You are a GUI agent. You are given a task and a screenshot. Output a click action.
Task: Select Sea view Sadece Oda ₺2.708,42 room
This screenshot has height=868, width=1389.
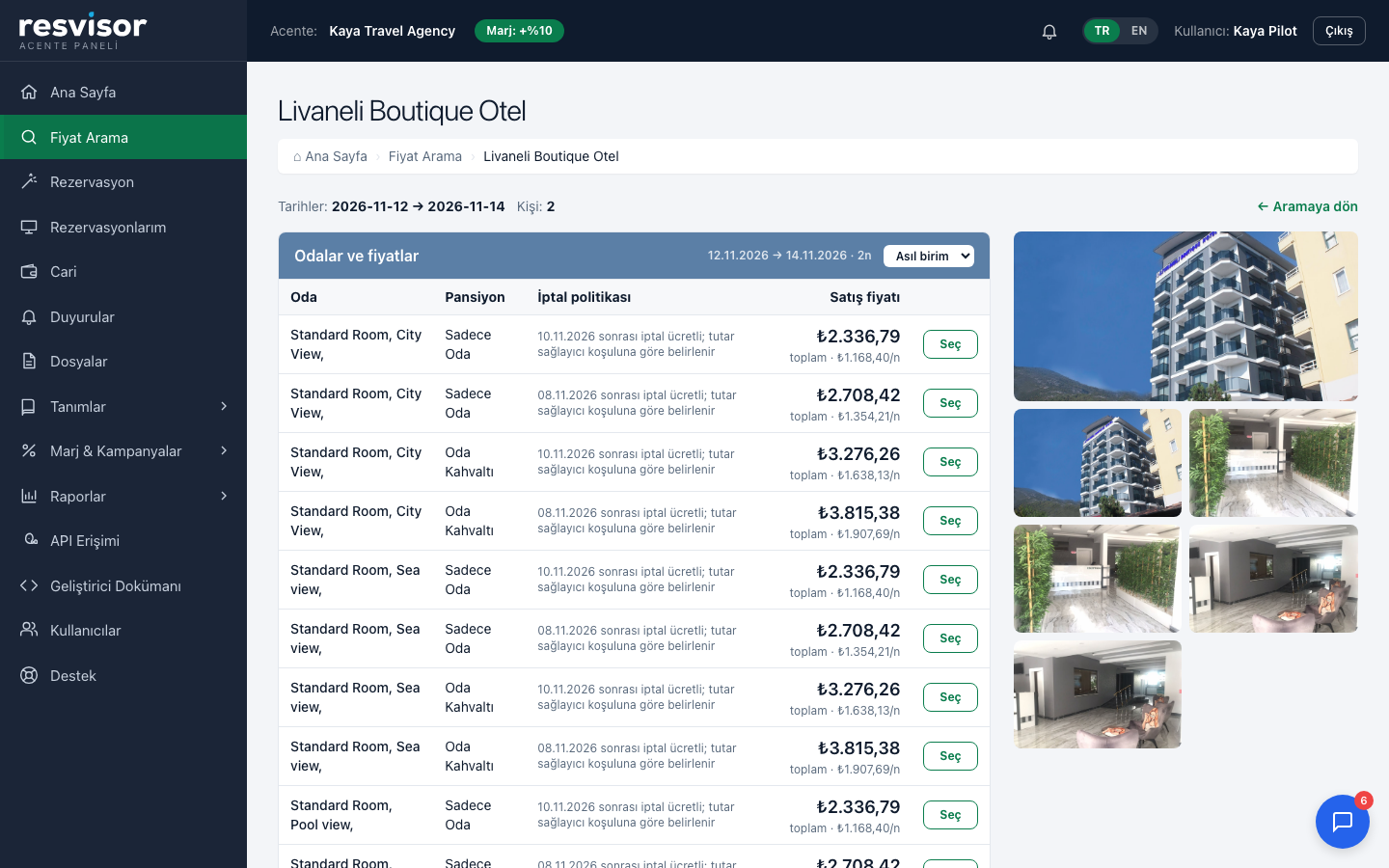[x=950, y=638]
